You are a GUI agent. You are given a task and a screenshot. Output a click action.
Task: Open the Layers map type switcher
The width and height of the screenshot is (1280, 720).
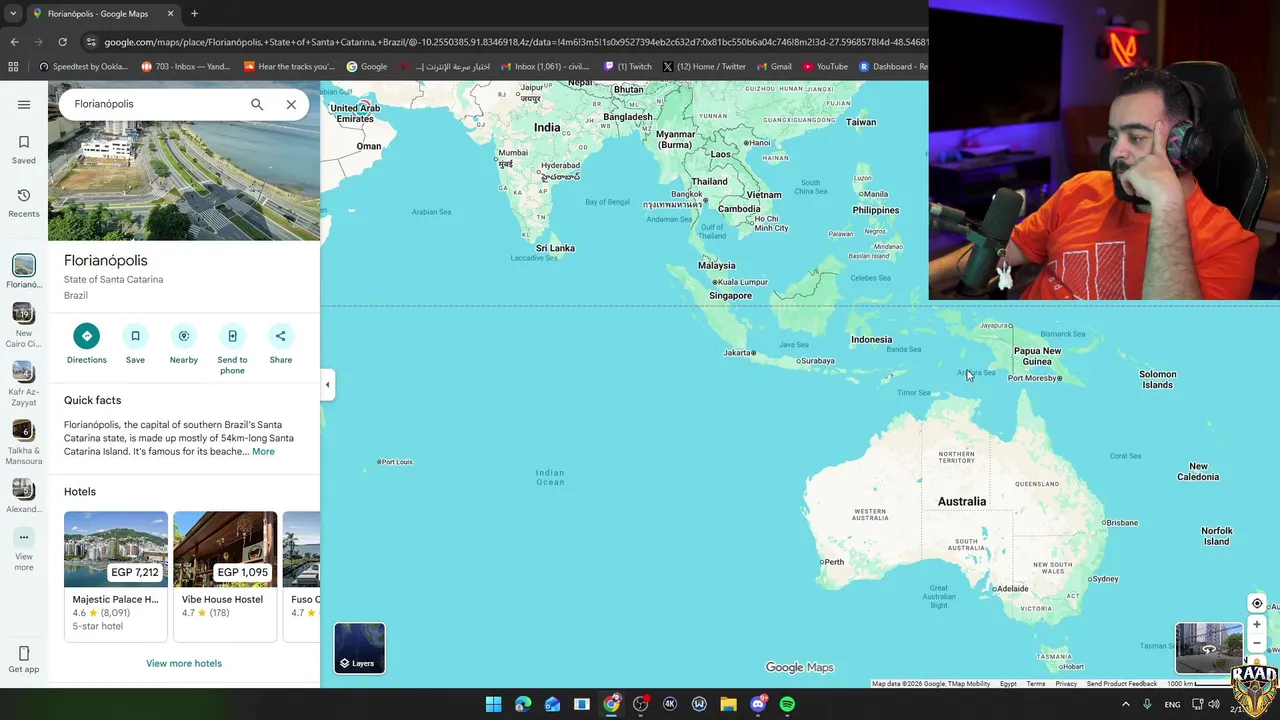[359, 648]
